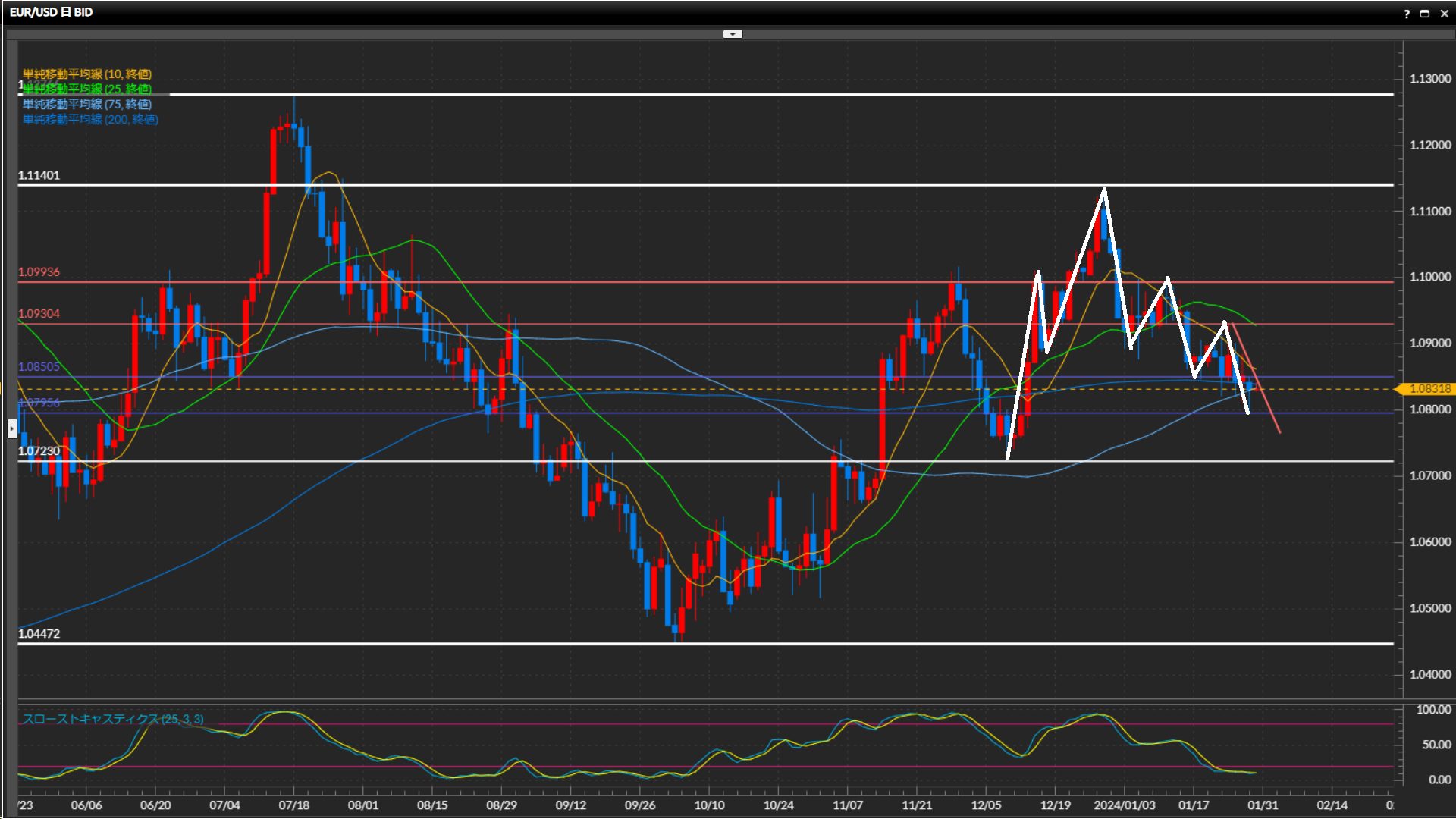Screen dimensions: 1456x819
Task: Select the red 1.09936 resistance line label
Action: (x=39, y=272)
